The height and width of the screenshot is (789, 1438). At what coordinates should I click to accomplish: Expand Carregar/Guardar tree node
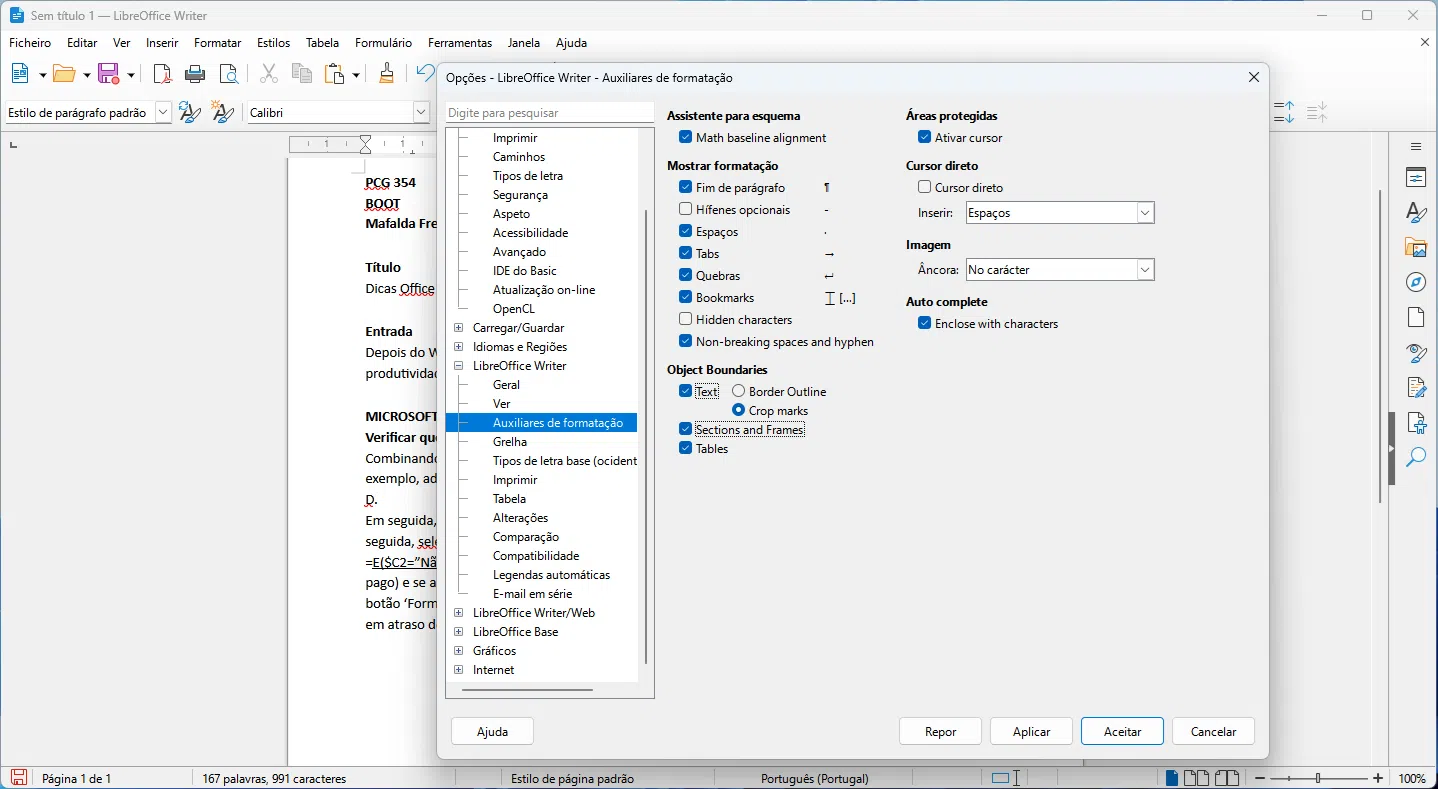[459, 328]
